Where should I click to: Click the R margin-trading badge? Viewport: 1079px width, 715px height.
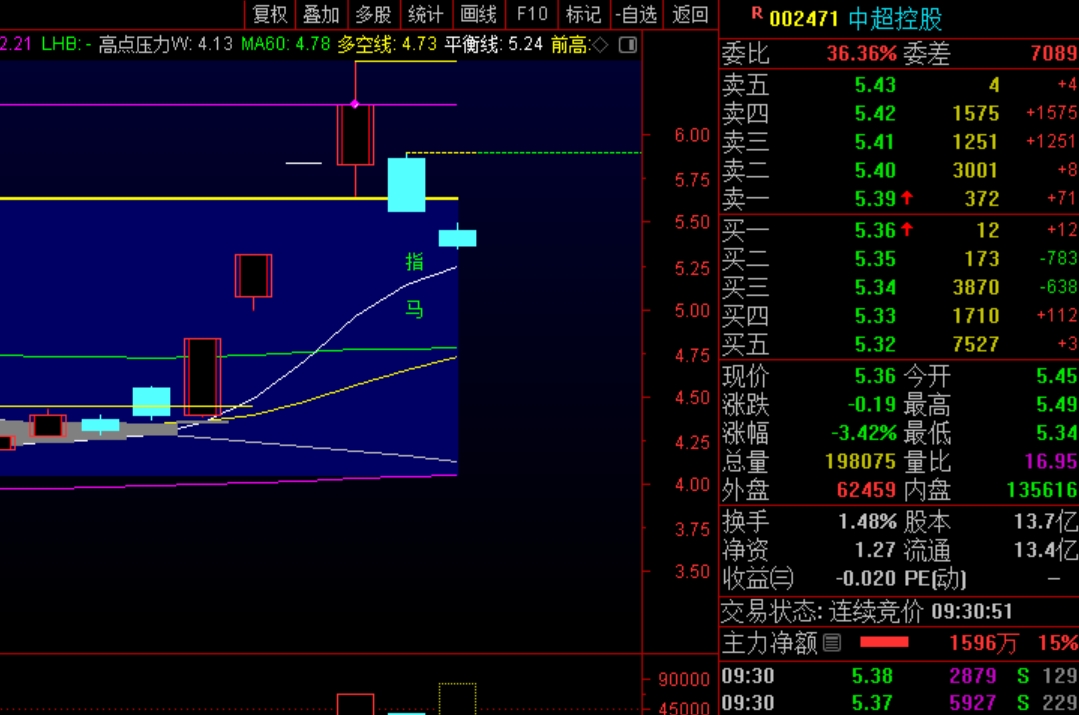pos(757,12)
